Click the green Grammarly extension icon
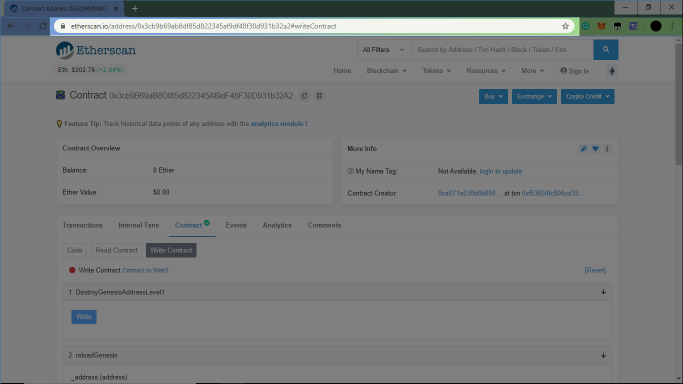This screenshot has width=683, height=384. pos(586,26)
